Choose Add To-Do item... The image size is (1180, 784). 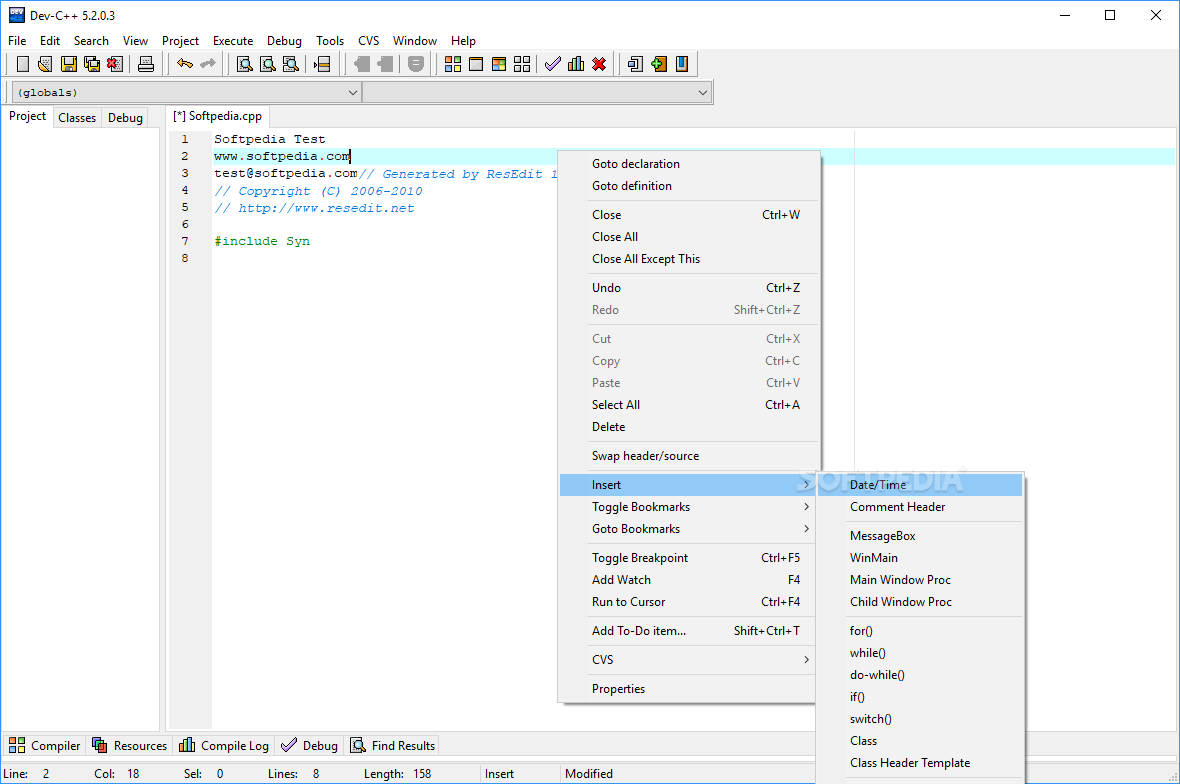coord(689,631)
